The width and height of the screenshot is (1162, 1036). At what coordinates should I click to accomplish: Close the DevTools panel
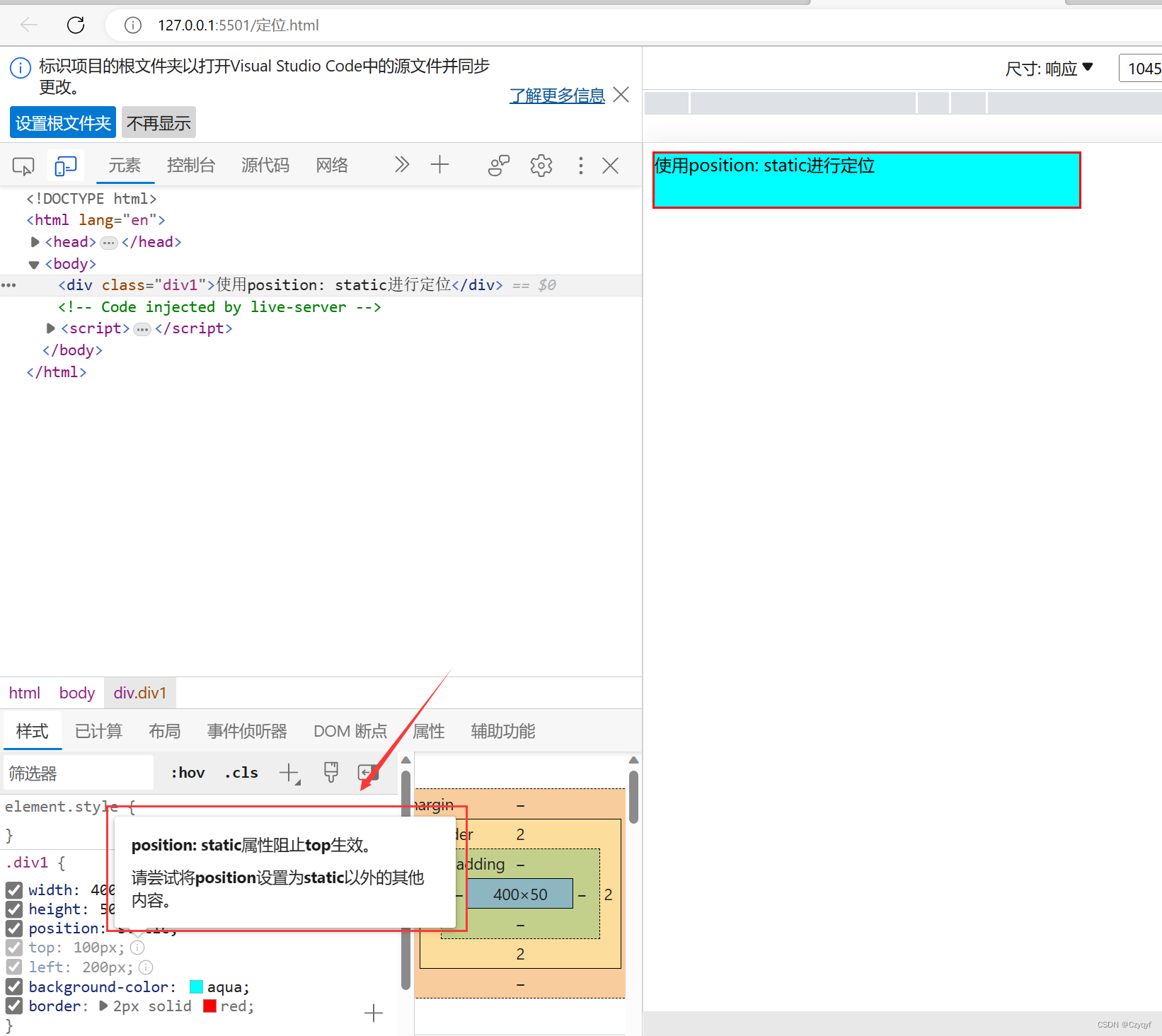pyautogui.click(x=610, y=166)
